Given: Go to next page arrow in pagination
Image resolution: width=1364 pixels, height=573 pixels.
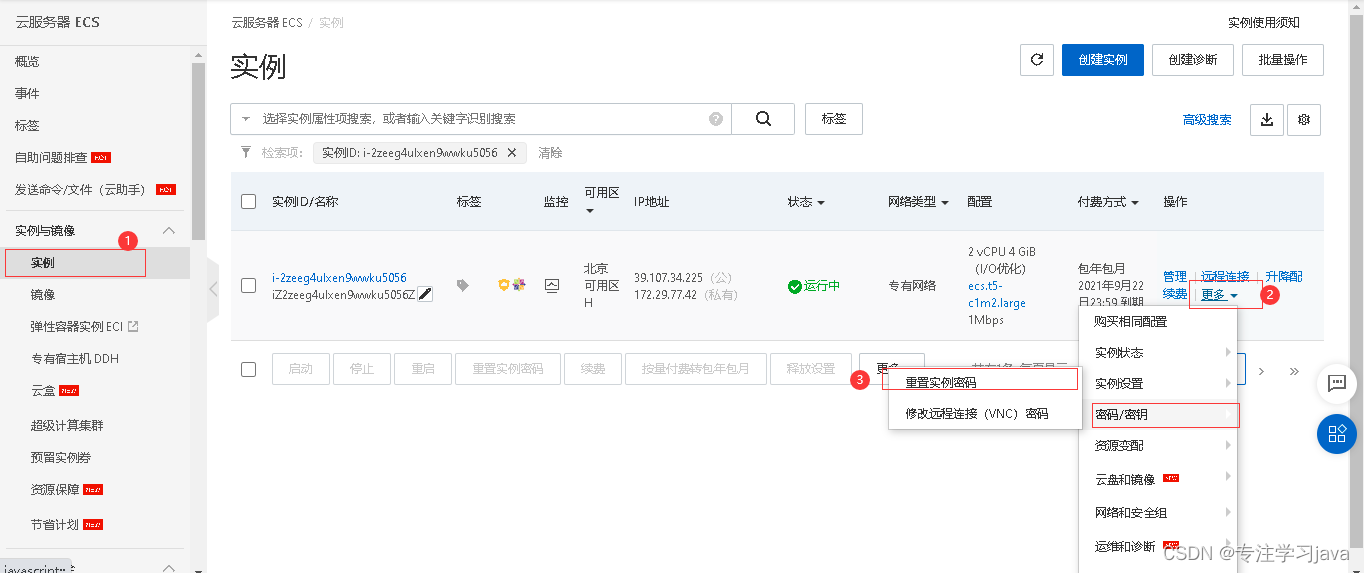Looking at the screenshot, I should tap(1262, 371).
